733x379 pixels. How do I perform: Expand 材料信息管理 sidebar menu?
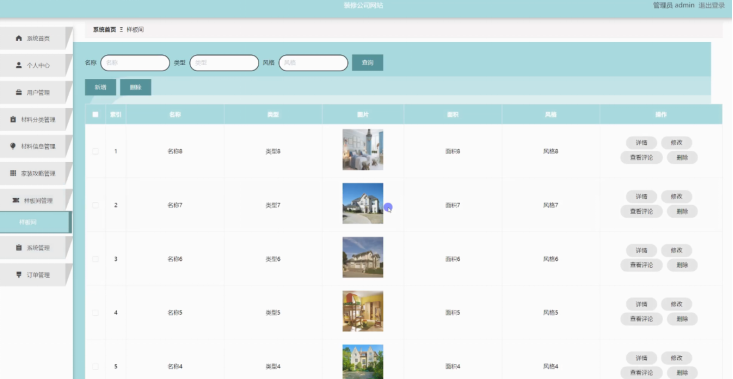[36, 146]
